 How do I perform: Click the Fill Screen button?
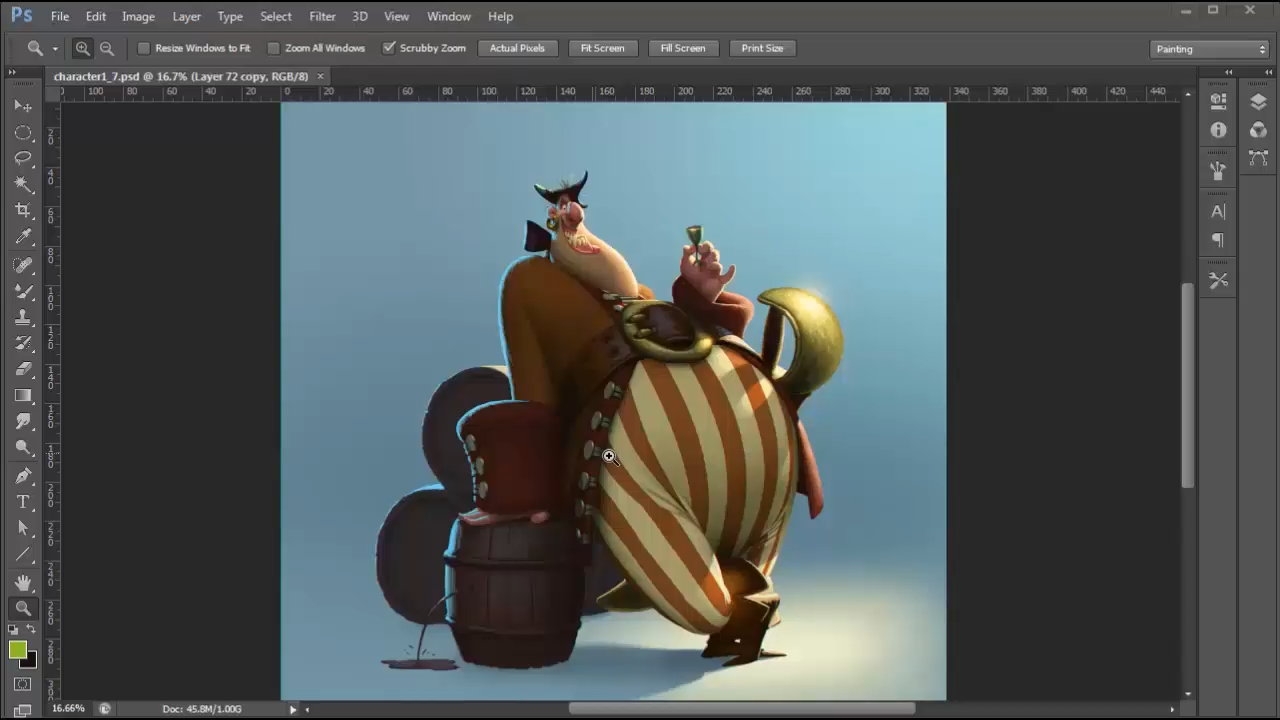click(683, 48)
